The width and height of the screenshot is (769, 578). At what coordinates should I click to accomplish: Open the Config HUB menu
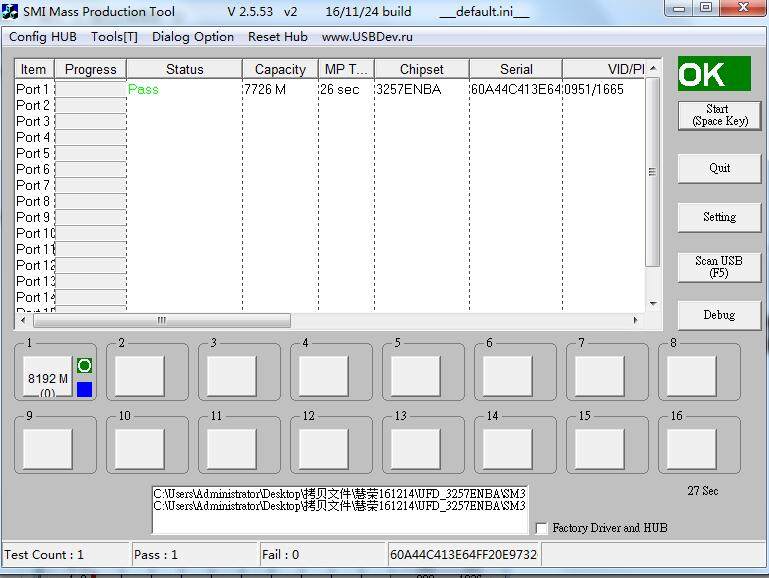click(43, 37)
